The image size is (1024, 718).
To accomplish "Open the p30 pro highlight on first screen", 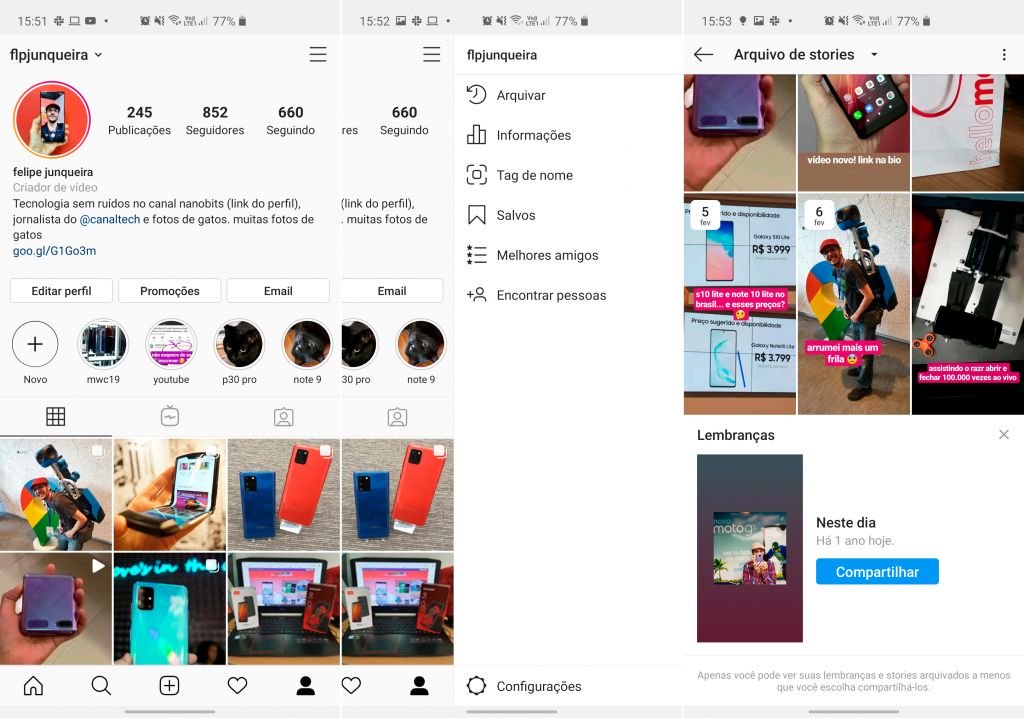I will click(239, 351).
